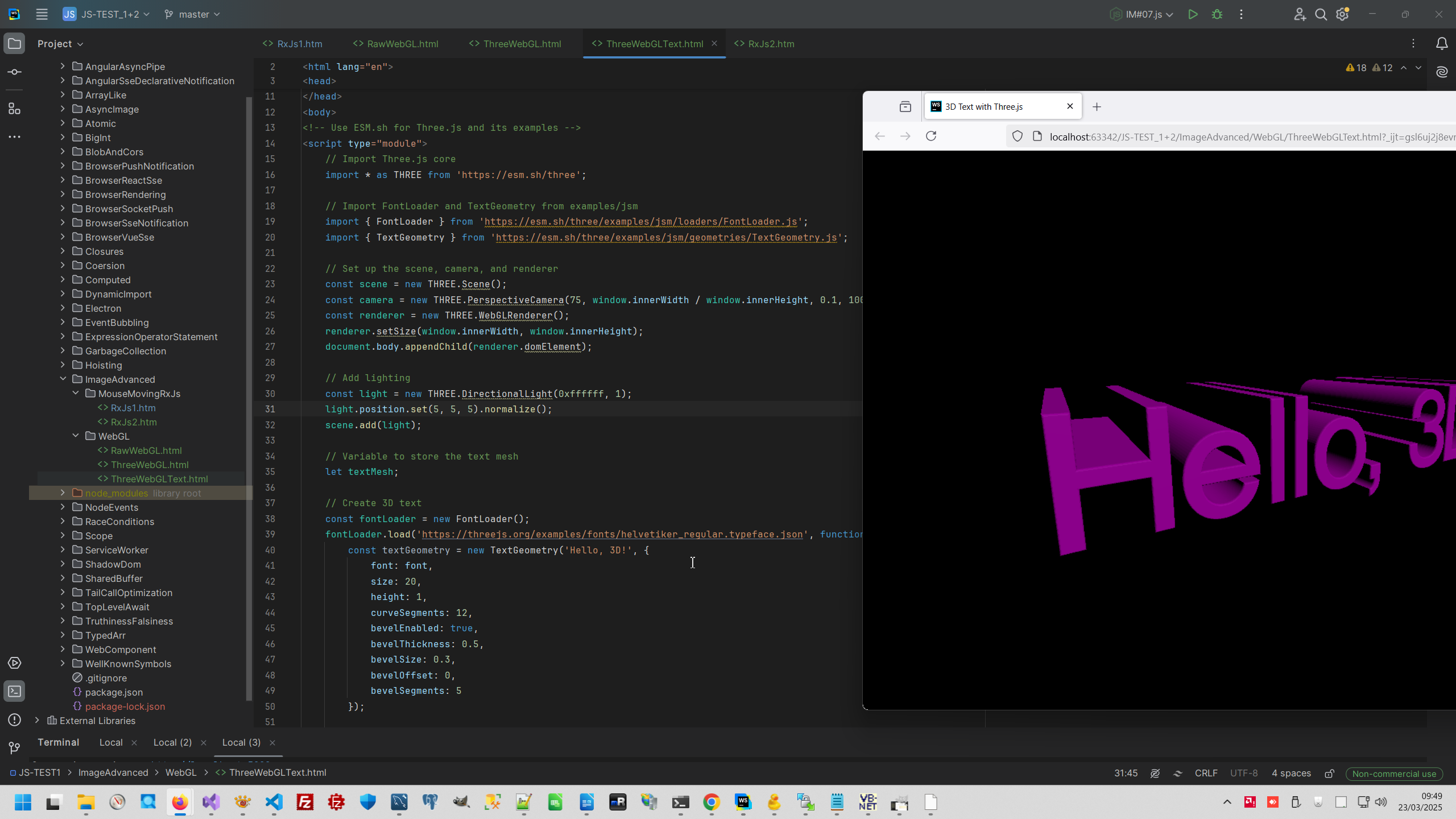1456x819 pixels.
Task: Open the Terminal tool window icon
Action: (15, 692)
